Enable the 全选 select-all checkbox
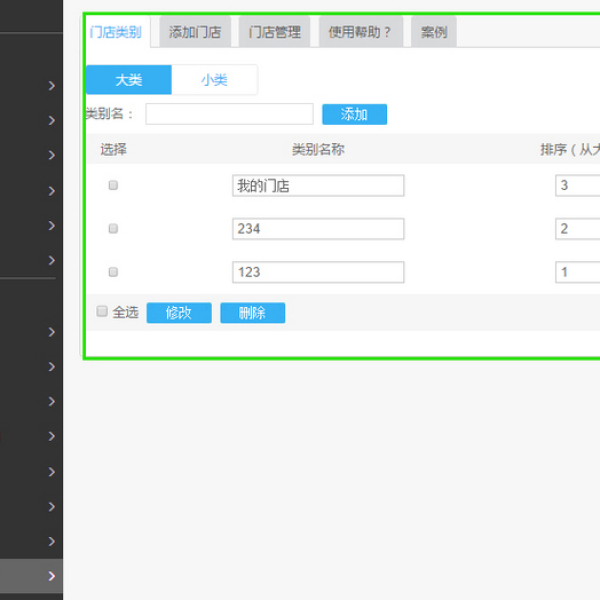The width and height of the screenshot is (600, 600). (x=102, y=312)
